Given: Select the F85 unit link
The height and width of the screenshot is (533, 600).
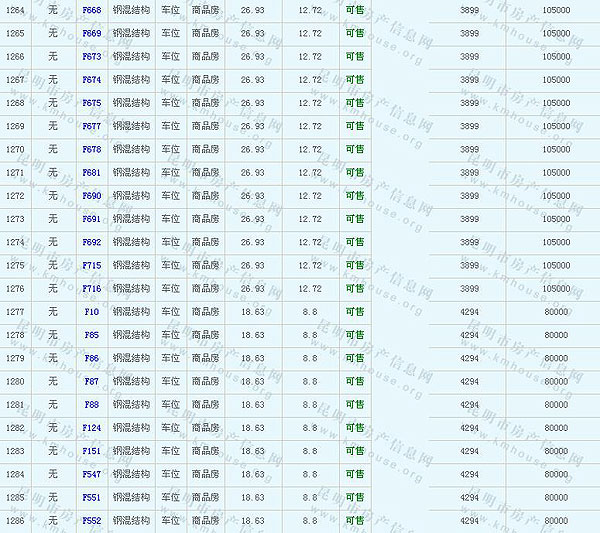Looking at the screenshot, I should tap(91, 335).
